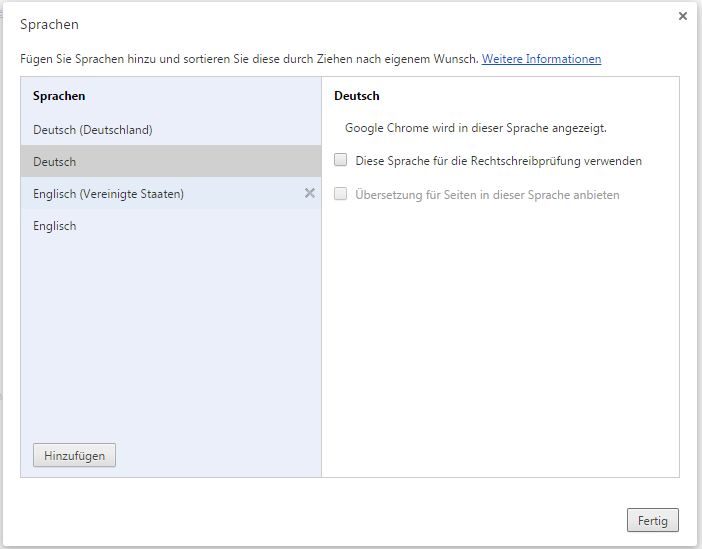This screenshot has height=549, width=702.
Task: Click the 'Google Chrome wird in dieser Sprache angezeigt' text
Action: pyautogui.click(x=475, y=128)
